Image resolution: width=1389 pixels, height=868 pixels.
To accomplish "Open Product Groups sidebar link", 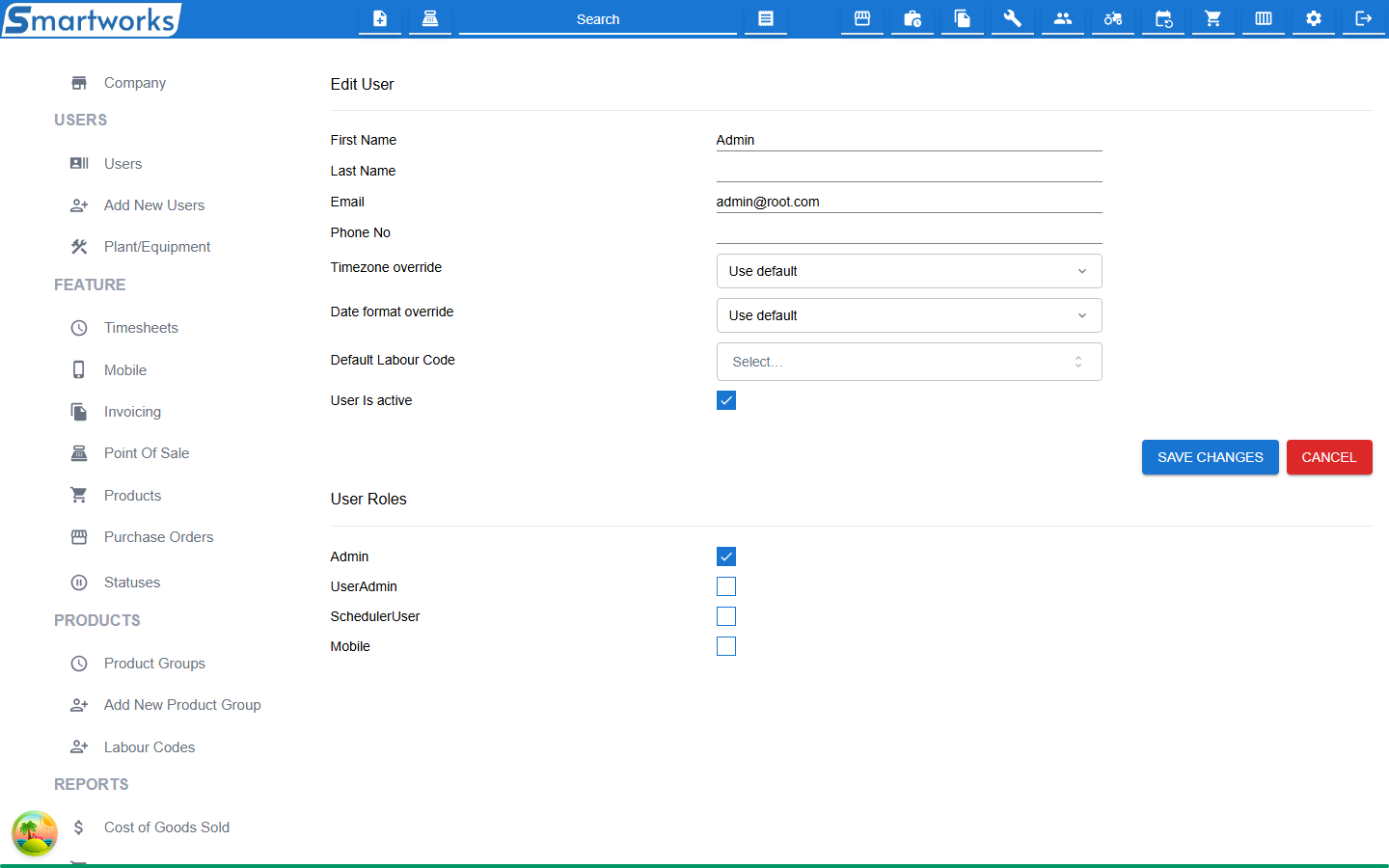I will pyautogui.click(x=154, y=664).
